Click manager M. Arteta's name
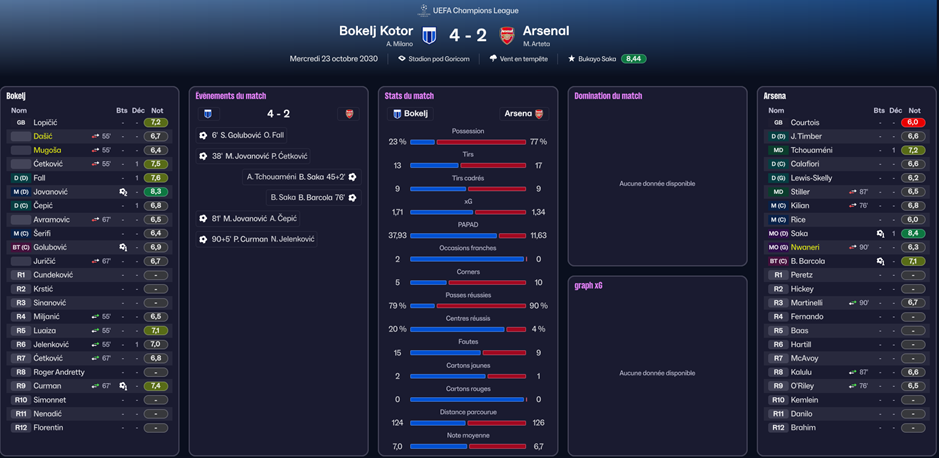Viewport: 939px width, 458px height. click(539, 44)
